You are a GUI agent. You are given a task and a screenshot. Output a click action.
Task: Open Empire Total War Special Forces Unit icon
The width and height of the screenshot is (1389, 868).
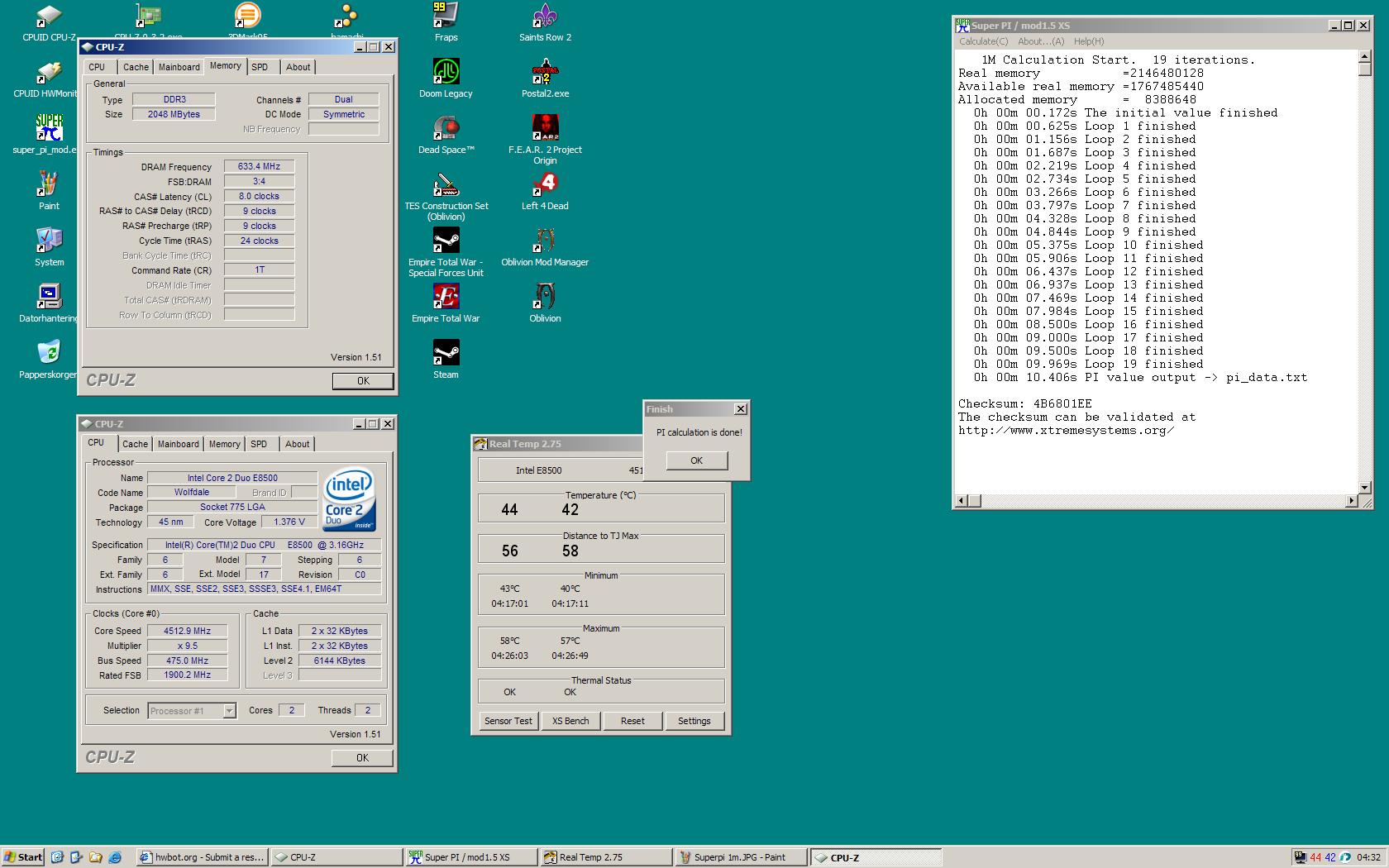coord(446,251)
